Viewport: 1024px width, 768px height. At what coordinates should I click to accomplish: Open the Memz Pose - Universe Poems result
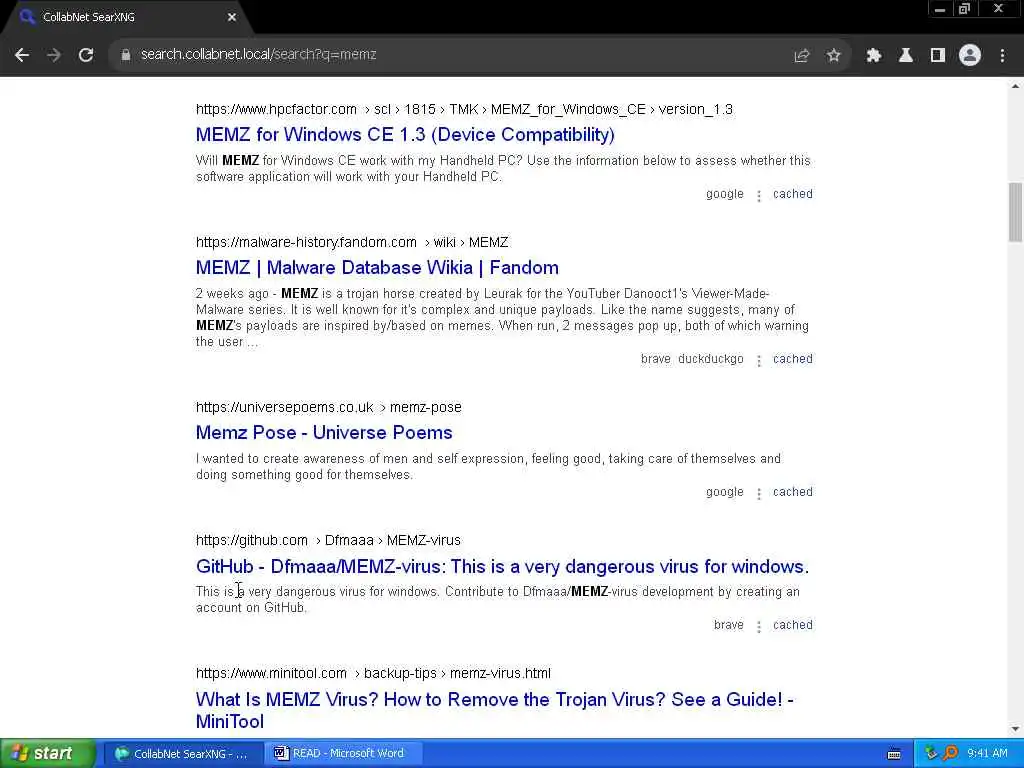click(x=324, y=433)
